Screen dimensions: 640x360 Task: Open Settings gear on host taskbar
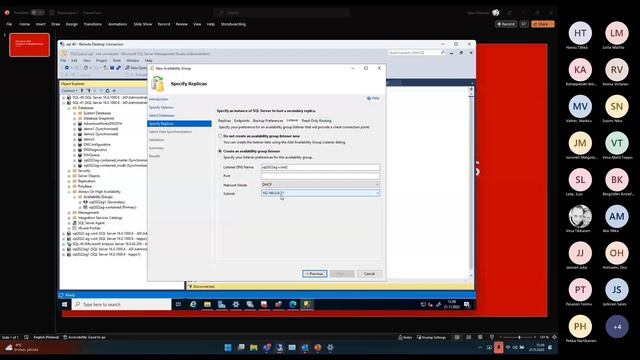tap(330, 348)
